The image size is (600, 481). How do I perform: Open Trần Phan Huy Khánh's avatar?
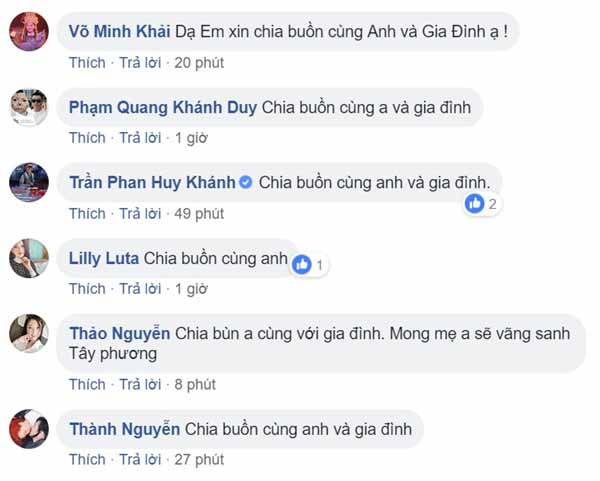coord(29,183)
